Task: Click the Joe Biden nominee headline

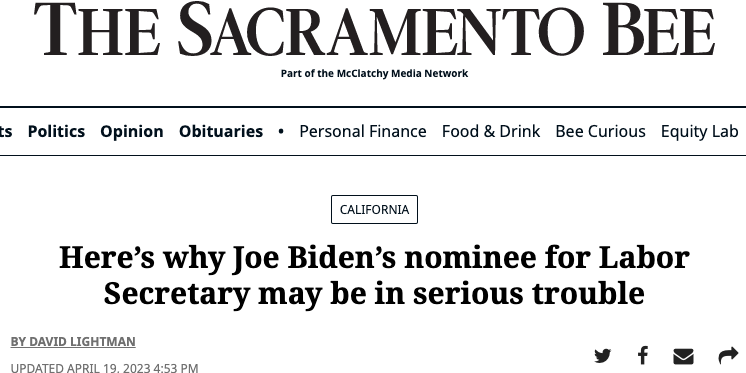Action: pos(374,275)
